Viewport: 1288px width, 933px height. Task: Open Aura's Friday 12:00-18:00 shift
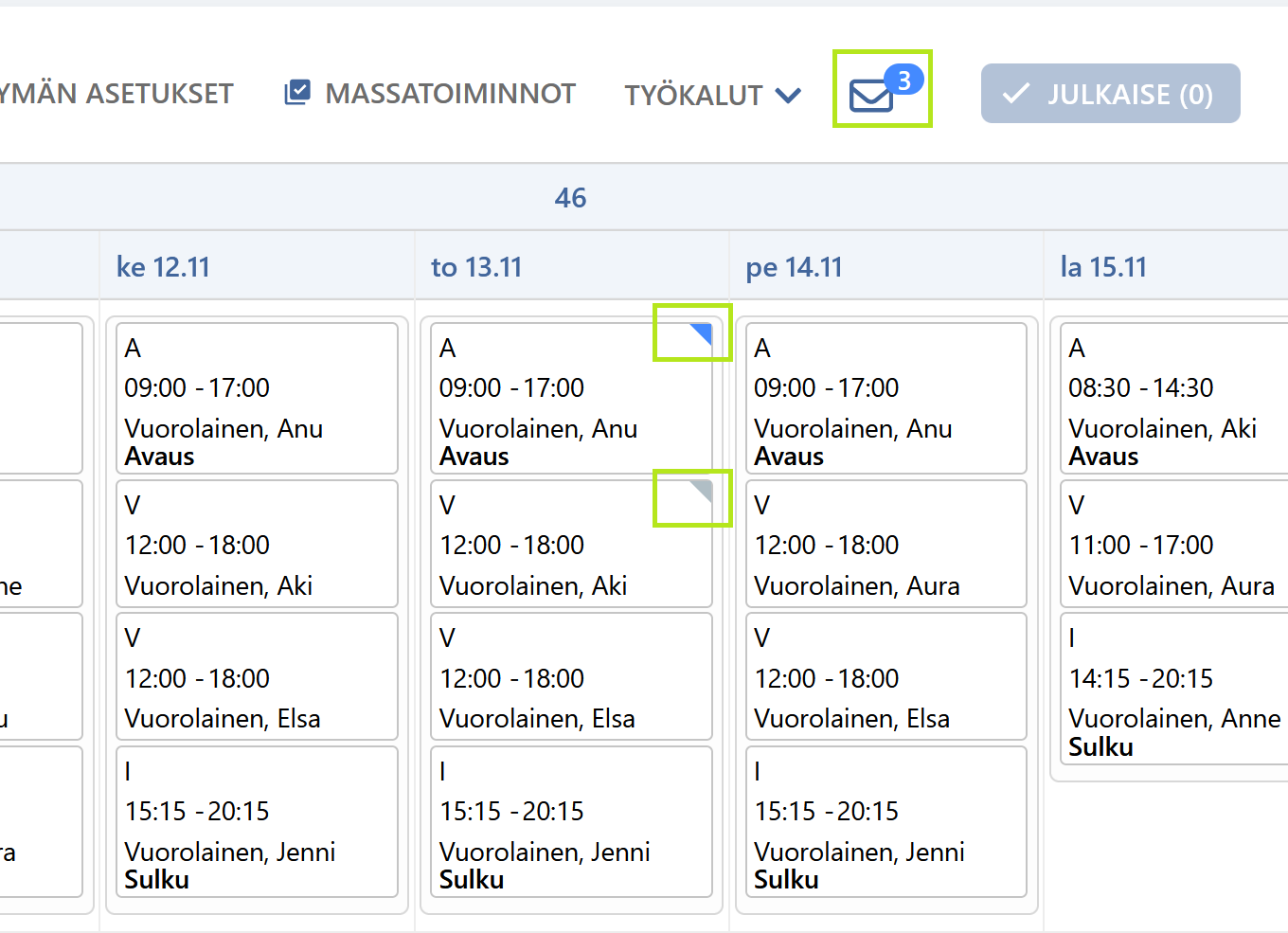885,544
